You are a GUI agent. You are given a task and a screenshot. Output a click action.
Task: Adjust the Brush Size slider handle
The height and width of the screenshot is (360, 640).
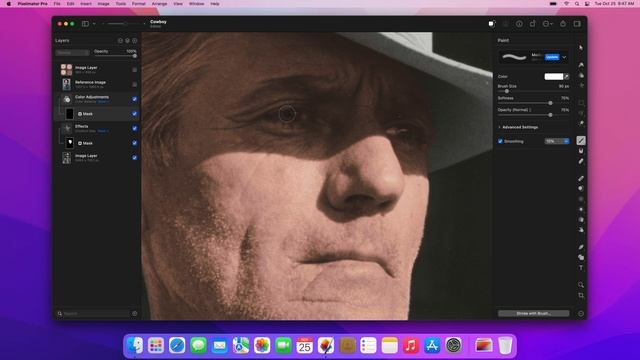click(x=507, y=91)
